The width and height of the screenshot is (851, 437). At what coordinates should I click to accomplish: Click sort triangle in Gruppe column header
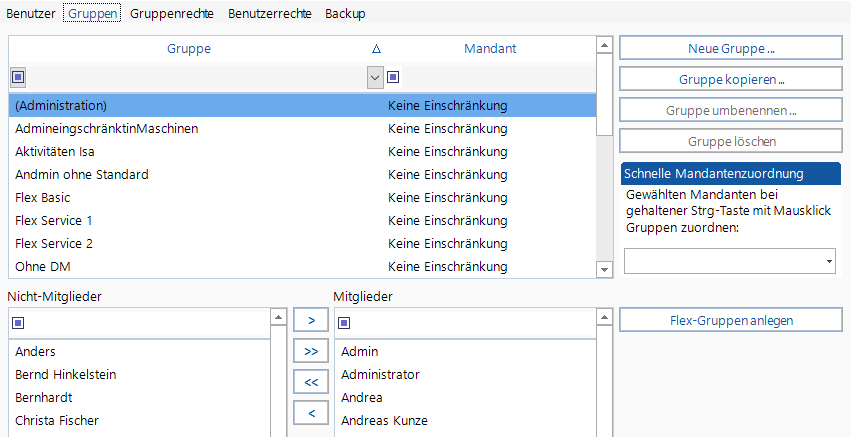[376, 48]
